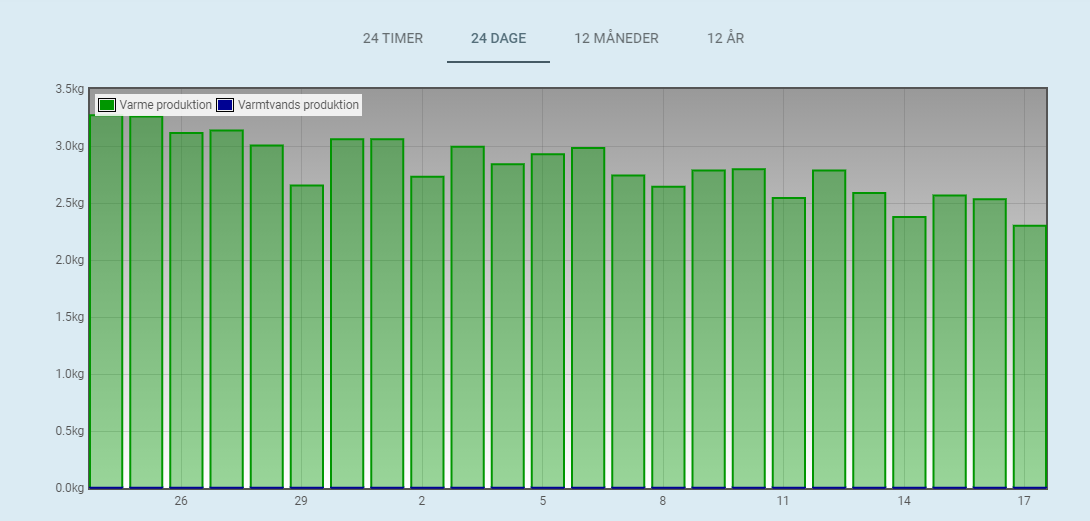Open the 12 MÅNEDER tab

point(616,38)
